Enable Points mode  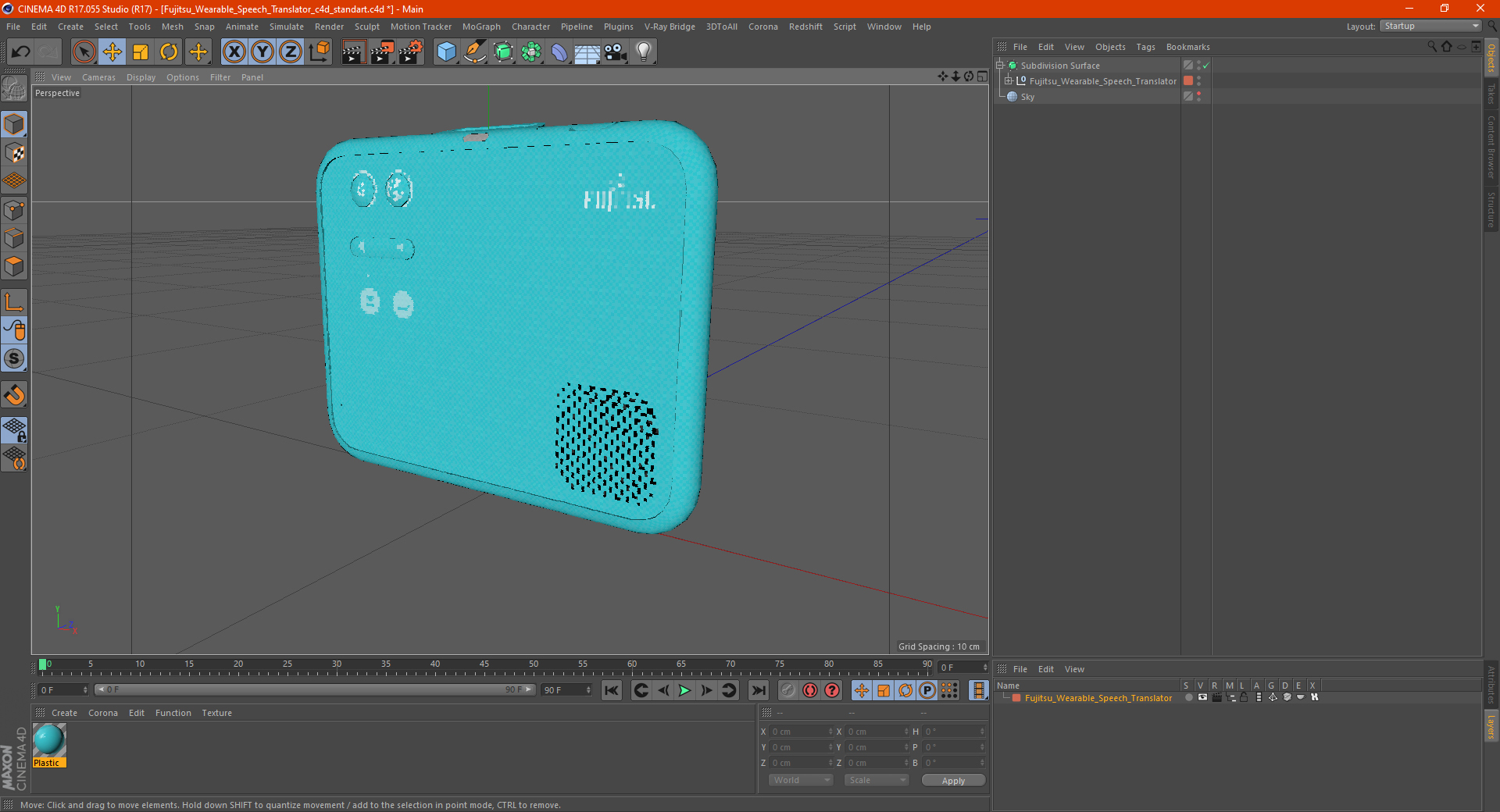click(14, 210)
